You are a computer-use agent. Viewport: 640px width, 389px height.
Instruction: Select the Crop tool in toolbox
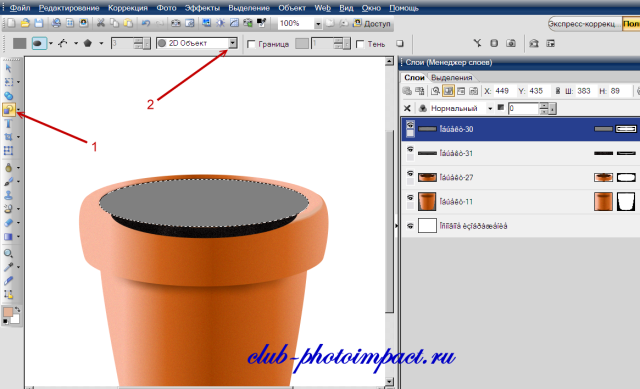point(8,137)
